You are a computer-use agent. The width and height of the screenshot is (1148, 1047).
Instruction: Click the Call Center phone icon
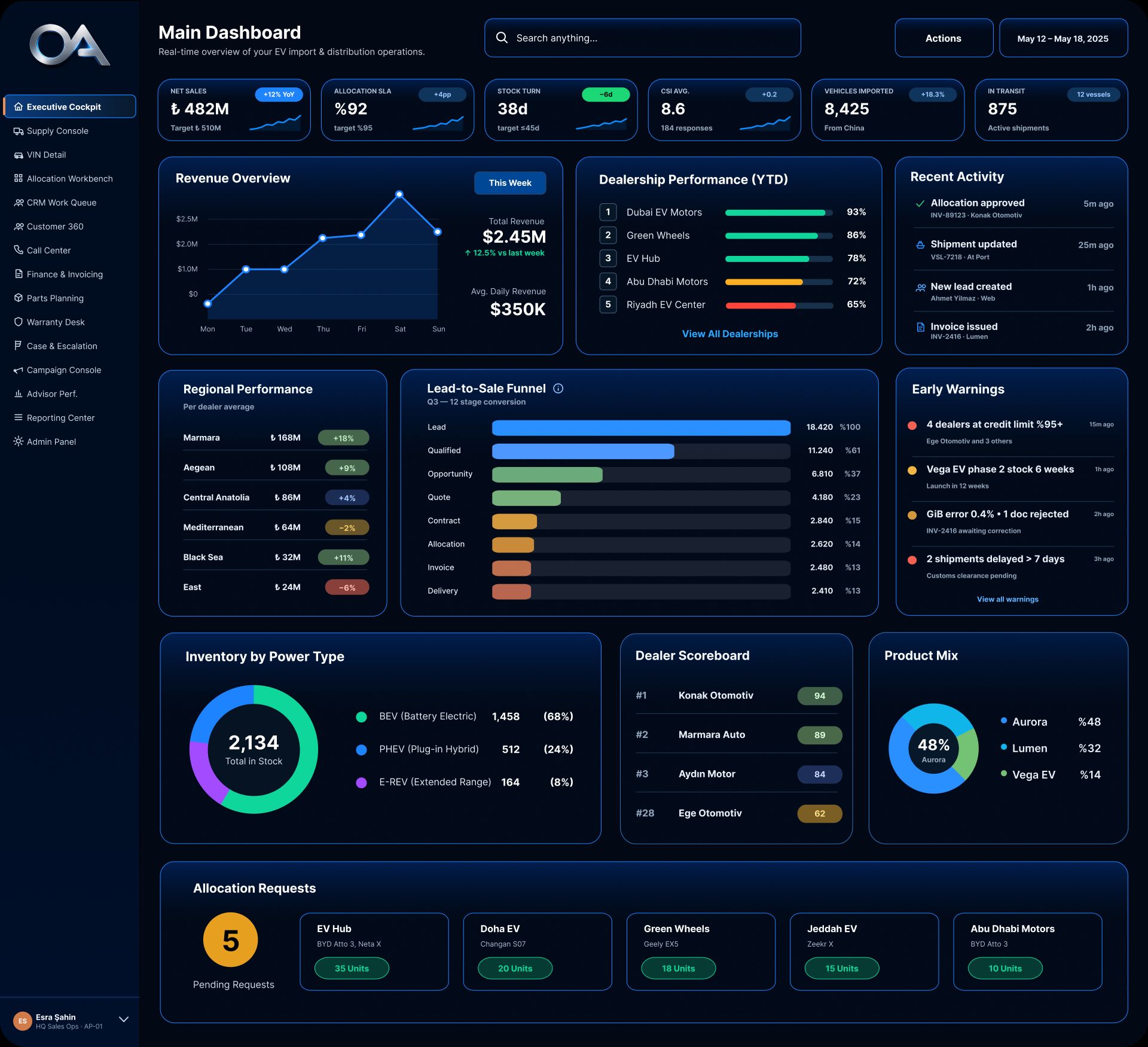[x=19, y=250]
